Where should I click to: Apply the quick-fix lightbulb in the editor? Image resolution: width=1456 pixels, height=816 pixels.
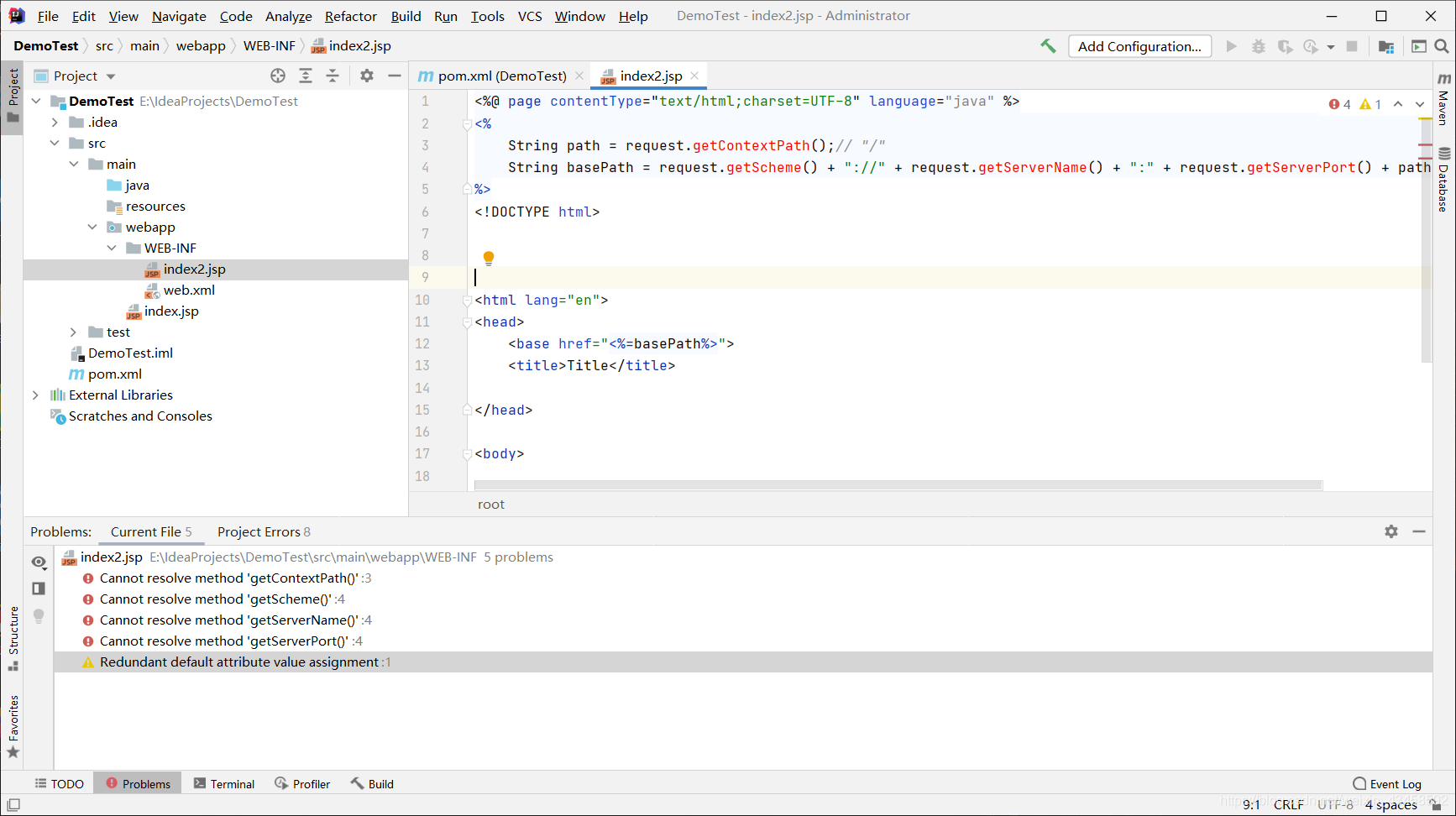pyautogui.click(x=488, y=257)
